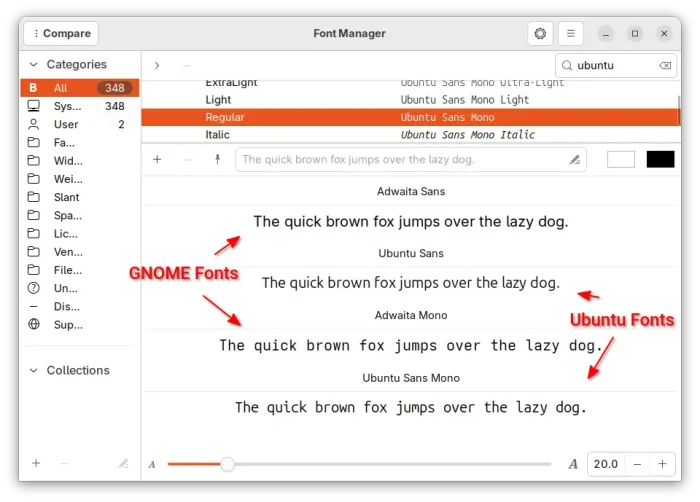Viewport: 700px width, 502px height.
Task: Select the User fonts category
Action: pyautogui.click(x=80, y=124)
